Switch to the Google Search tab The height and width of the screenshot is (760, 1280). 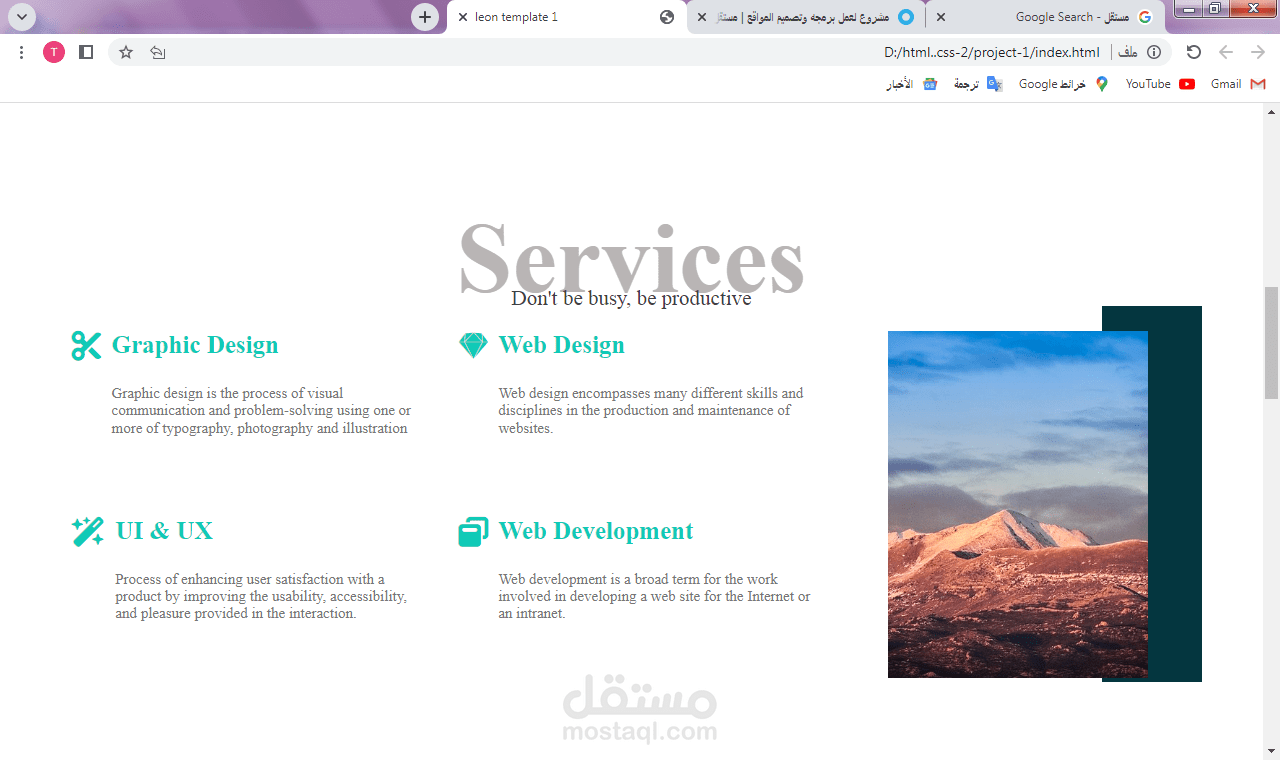click(x=1046, y=17)
